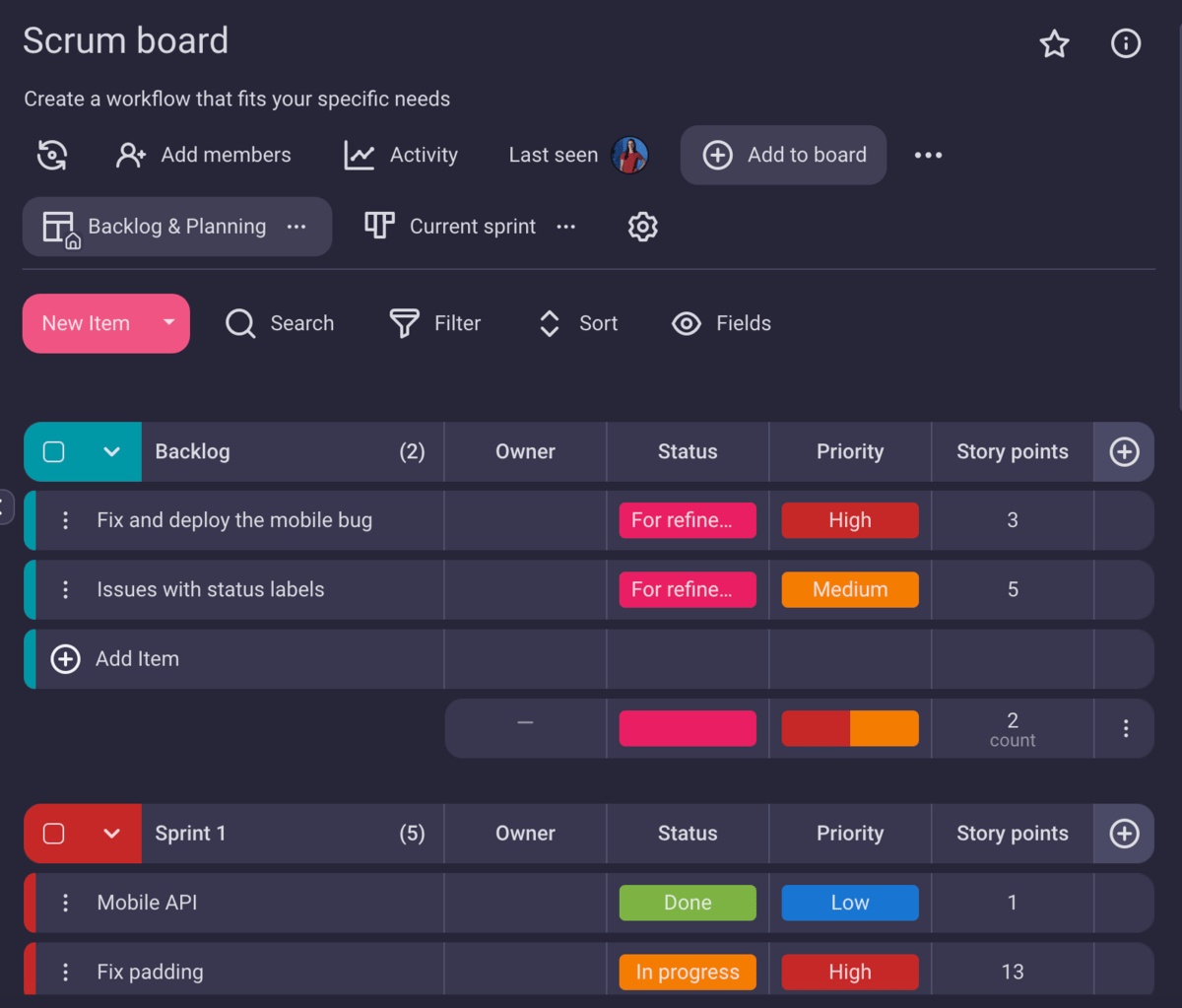Open the board automation icon
This screenshot has width=1182, height=1008.
pyautogui.click(x=51, y=155)
